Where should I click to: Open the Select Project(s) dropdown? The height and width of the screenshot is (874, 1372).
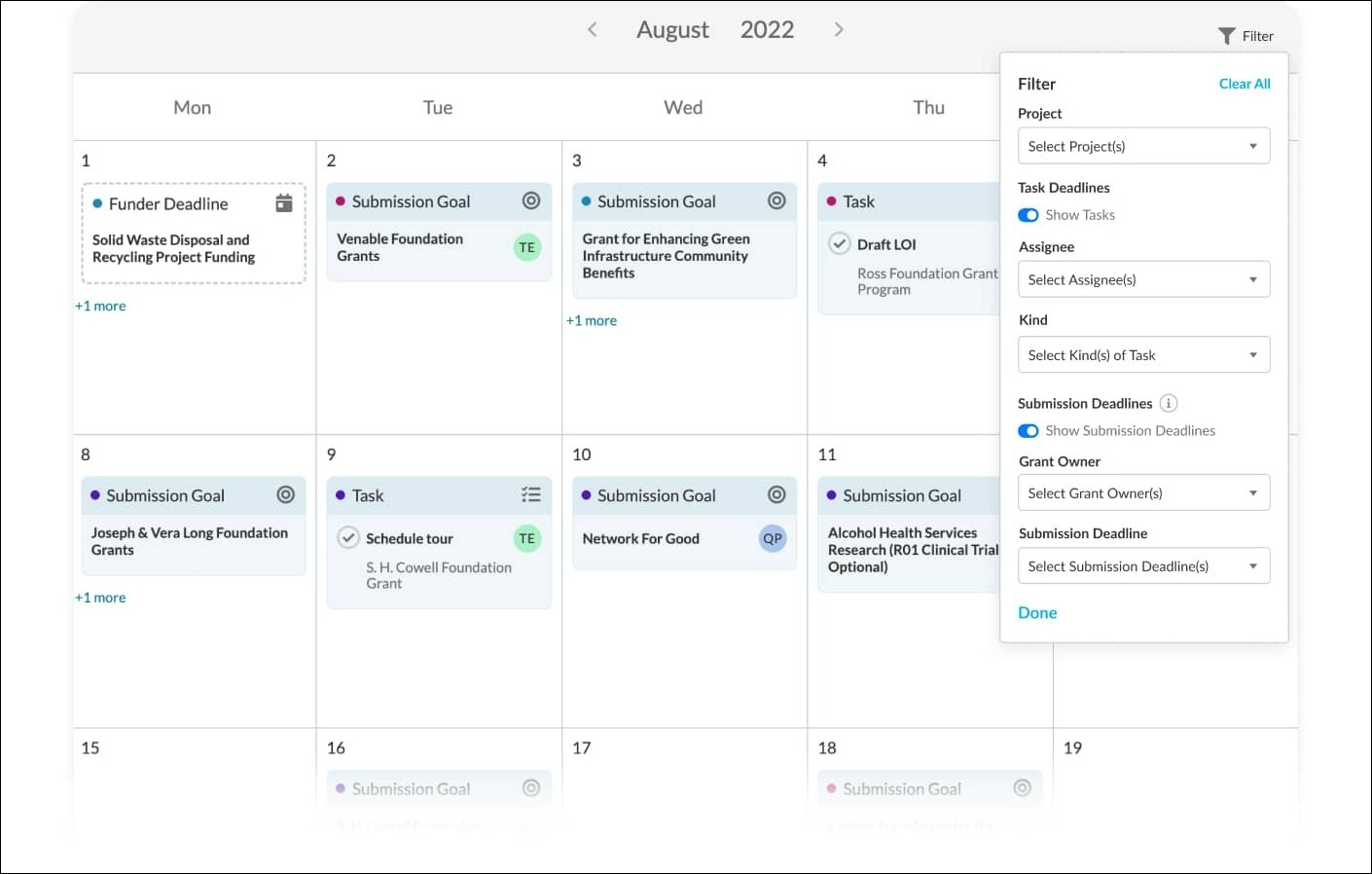coord(1143,145)
